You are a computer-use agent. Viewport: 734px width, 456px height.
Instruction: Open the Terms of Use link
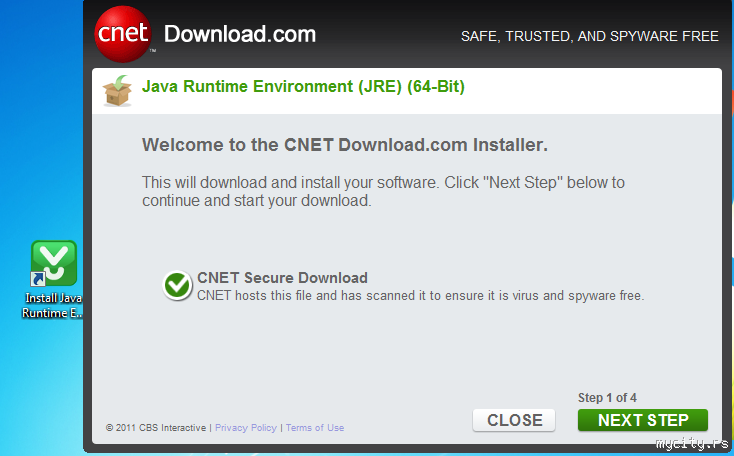coord(315,427)
